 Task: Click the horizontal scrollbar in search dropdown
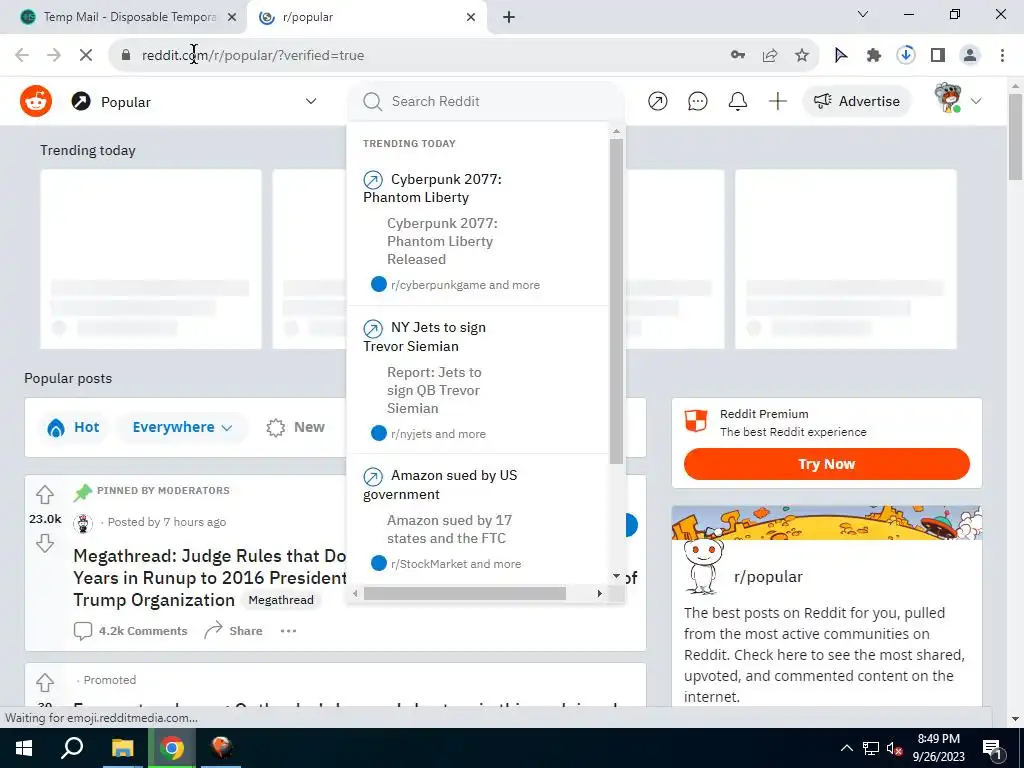coord(464,593)
